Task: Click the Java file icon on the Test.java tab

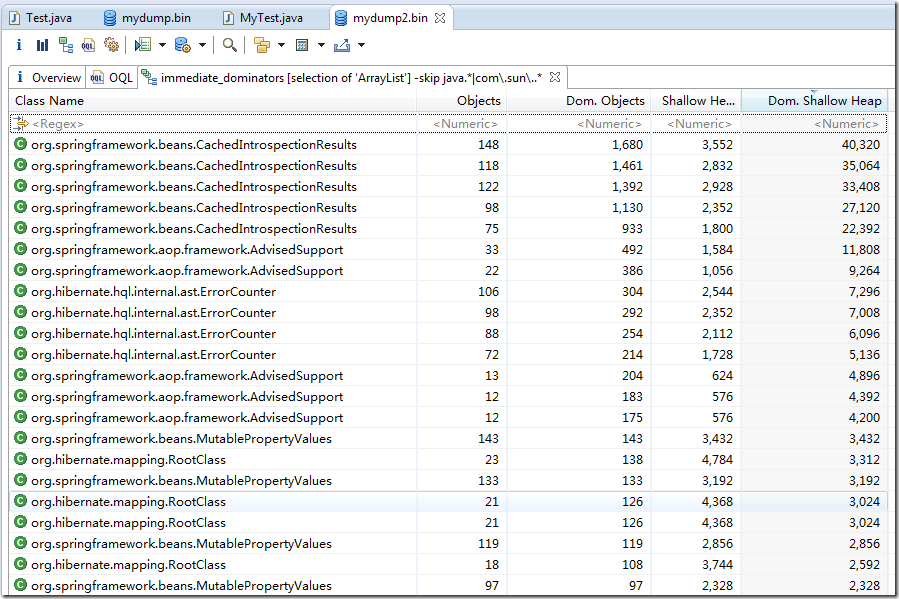Action: pyautogui.click(x=15, y=18)
